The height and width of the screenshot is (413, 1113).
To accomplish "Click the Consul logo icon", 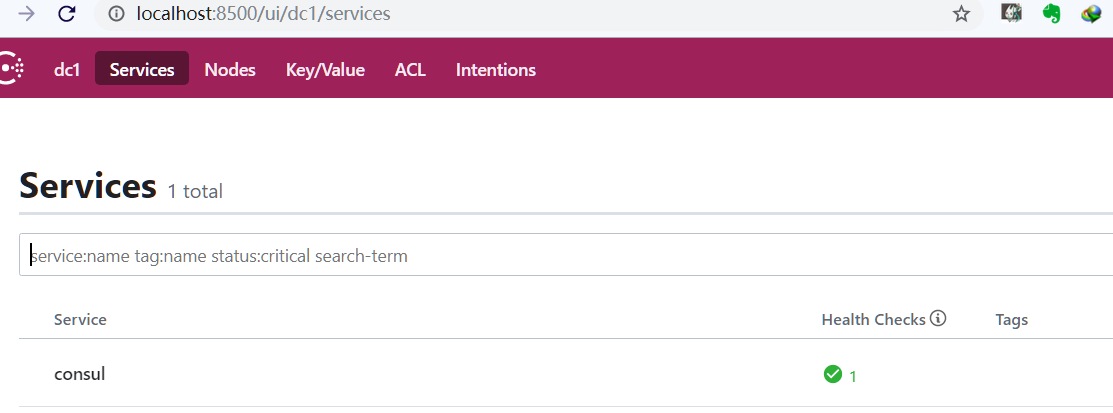I will (10, 68).
